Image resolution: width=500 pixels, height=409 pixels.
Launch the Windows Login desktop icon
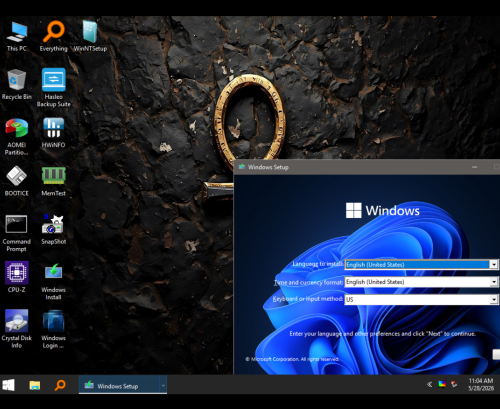pos(53,328)
